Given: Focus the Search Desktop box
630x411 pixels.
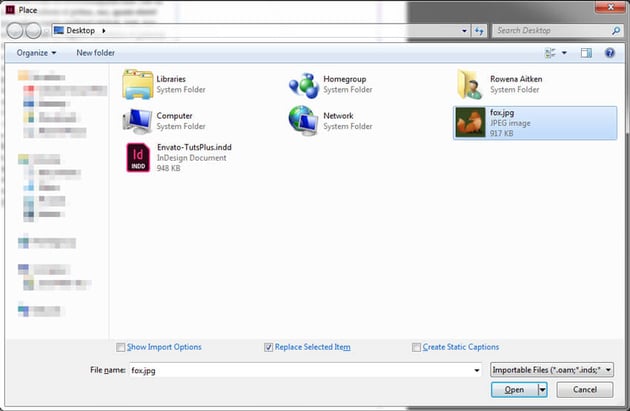Looking at the screenshot, I should [x=552, y=31].
